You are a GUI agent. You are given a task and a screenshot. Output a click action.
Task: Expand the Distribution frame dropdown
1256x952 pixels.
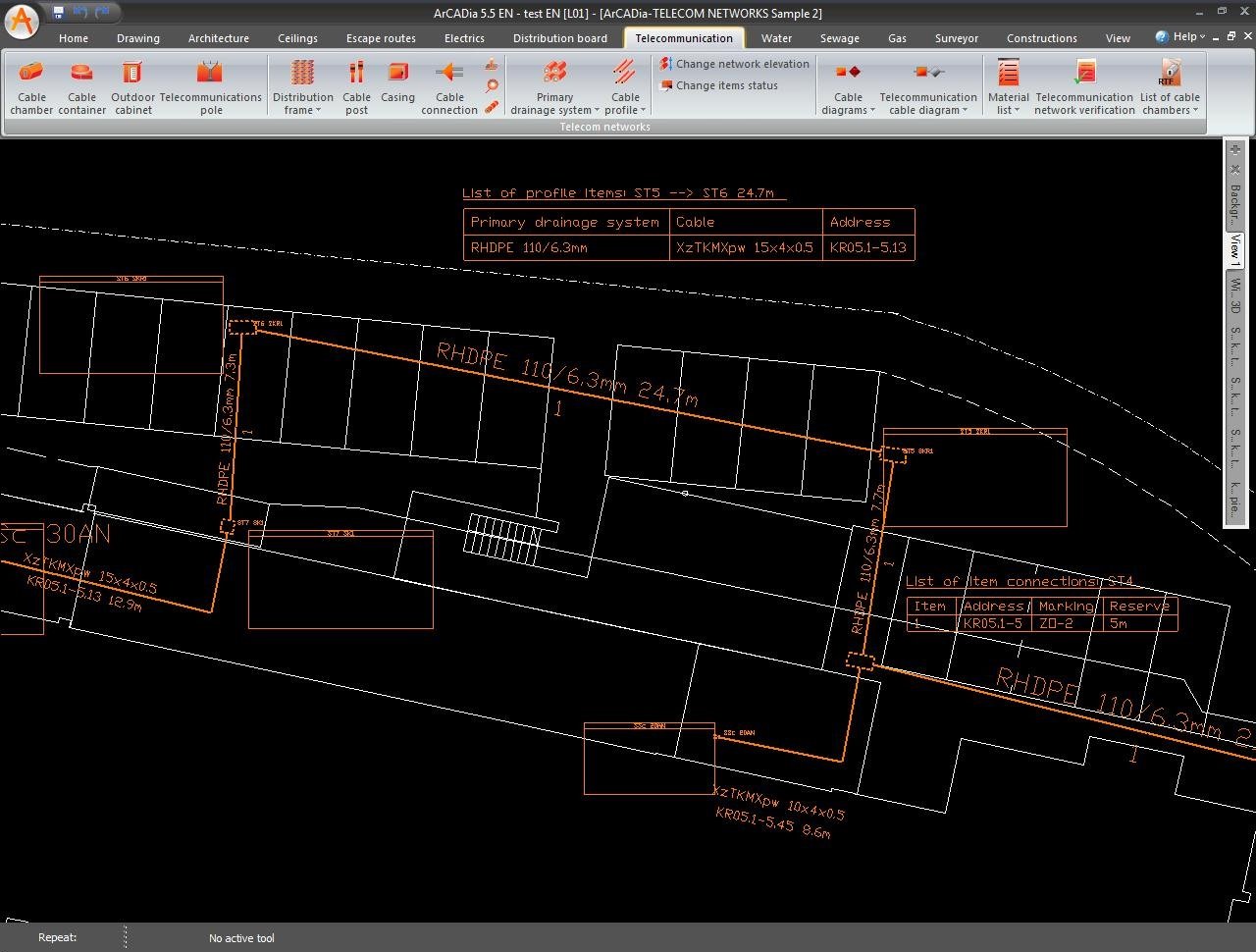(x=302, y=104)
